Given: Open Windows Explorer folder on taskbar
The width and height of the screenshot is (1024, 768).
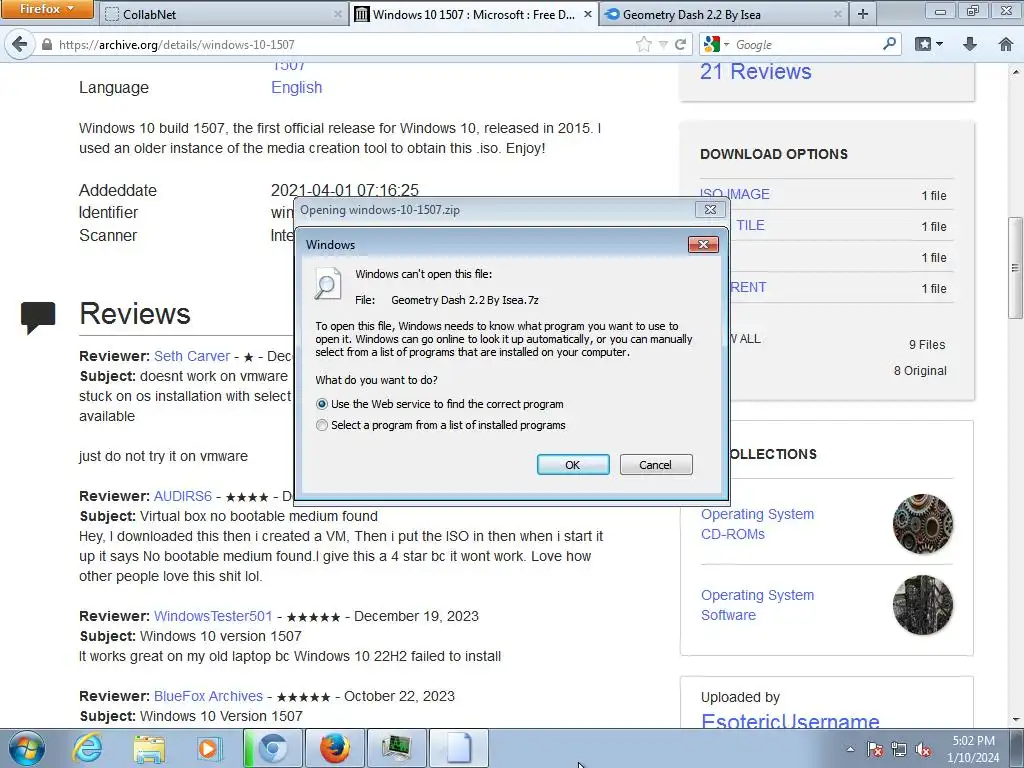Looking at the screenshot, I should tap(149, 748).
